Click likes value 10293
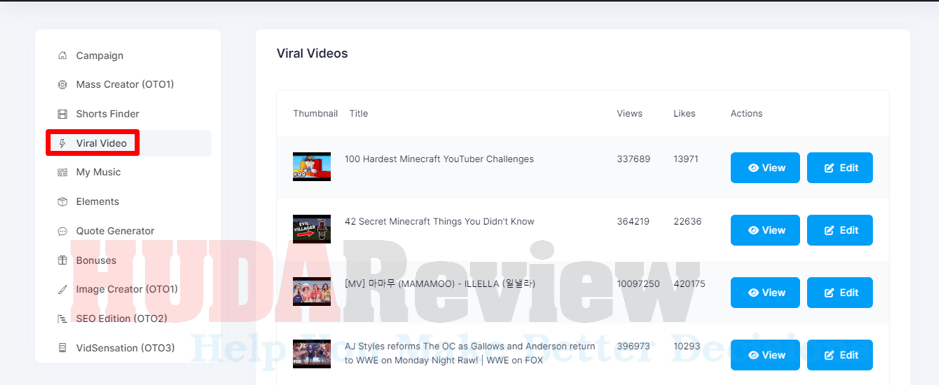This screenshot has width=939, height=385. pyautogui.click(x=687, y=346)
